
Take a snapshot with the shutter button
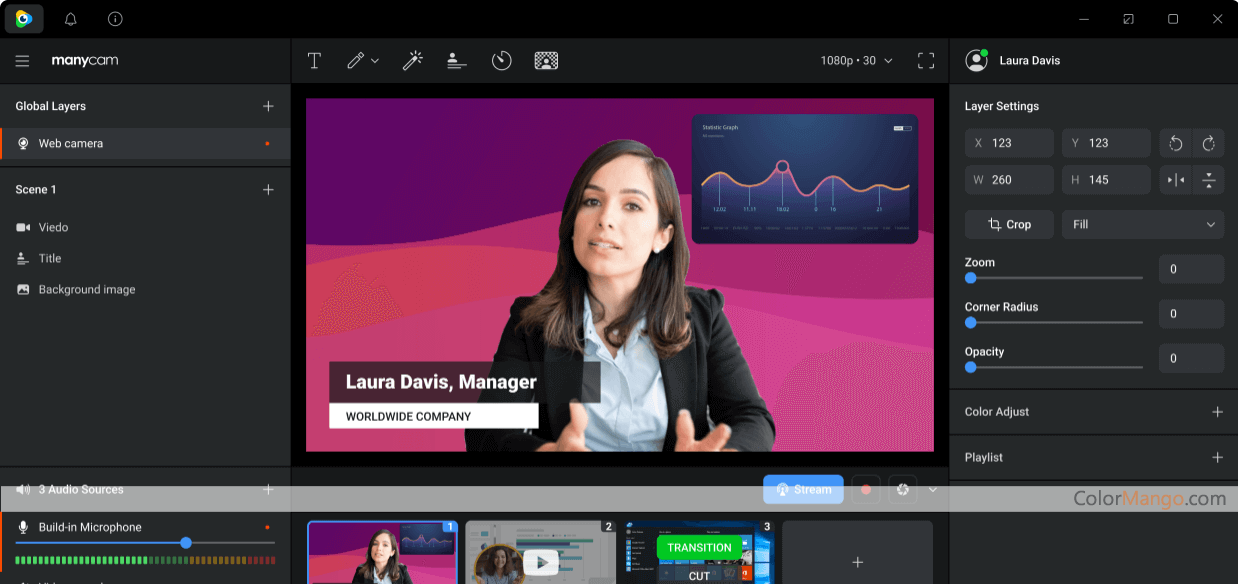pyautogui.click(x=902, y=489)
